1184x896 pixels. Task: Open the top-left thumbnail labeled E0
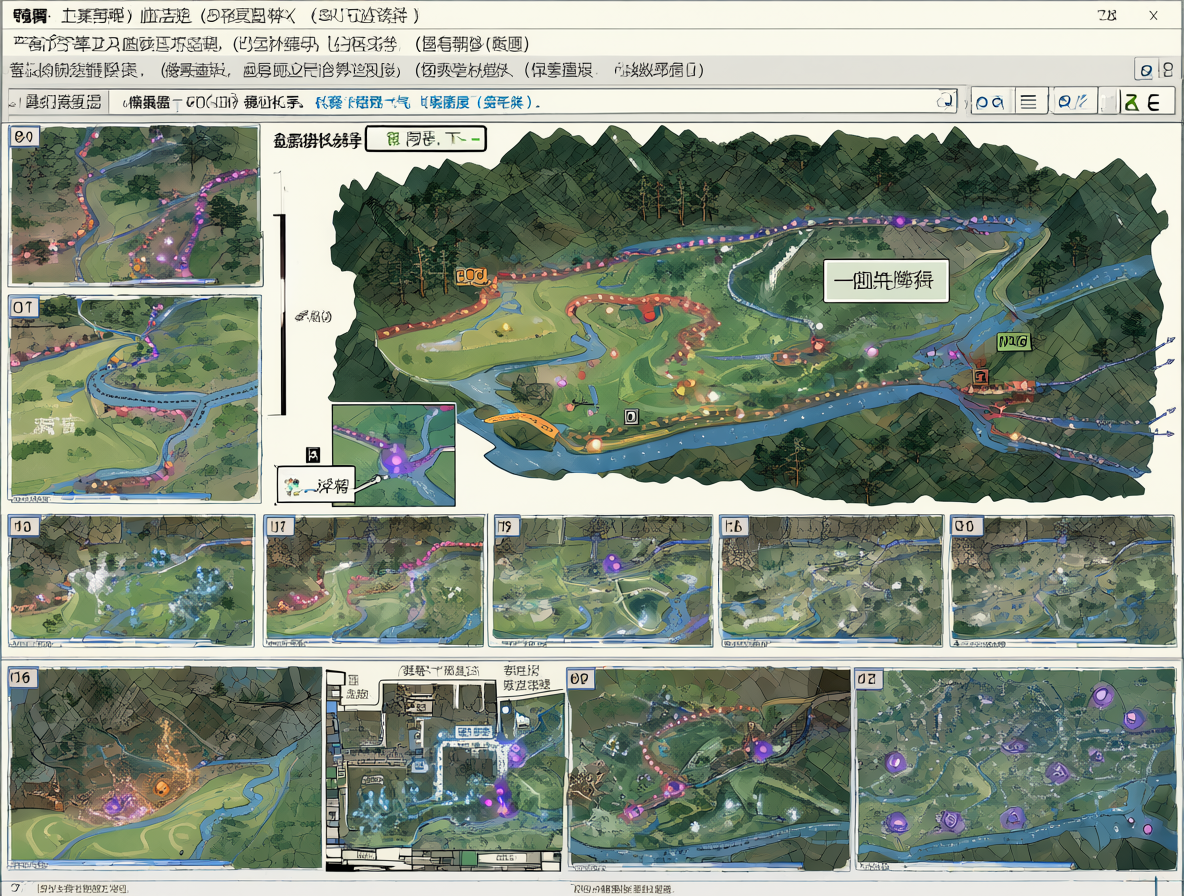pos(136,205)
